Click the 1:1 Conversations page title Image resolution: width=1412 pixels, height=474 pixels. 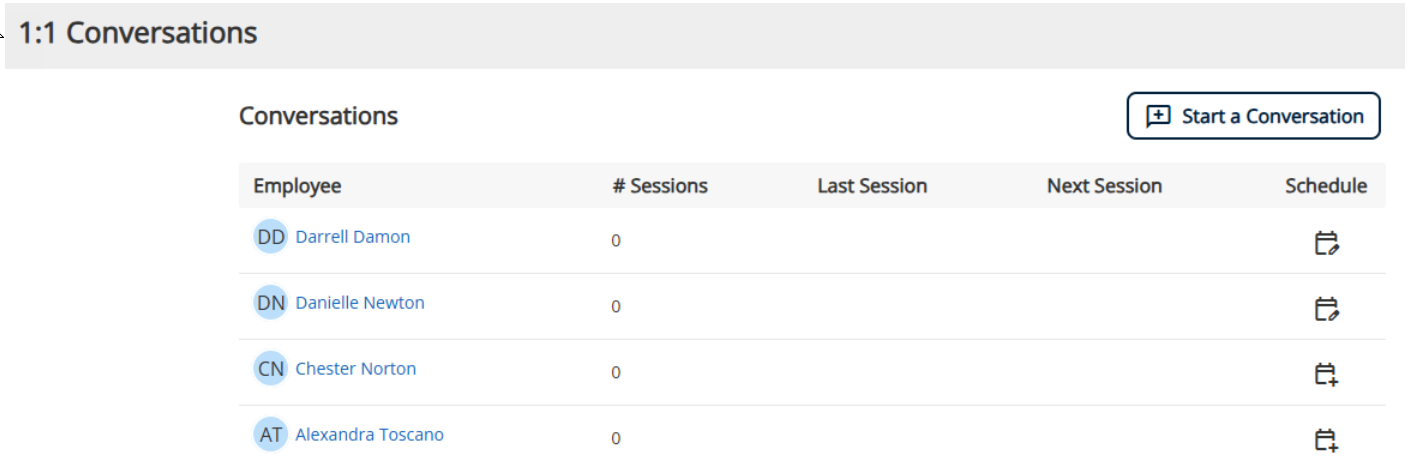138,33
